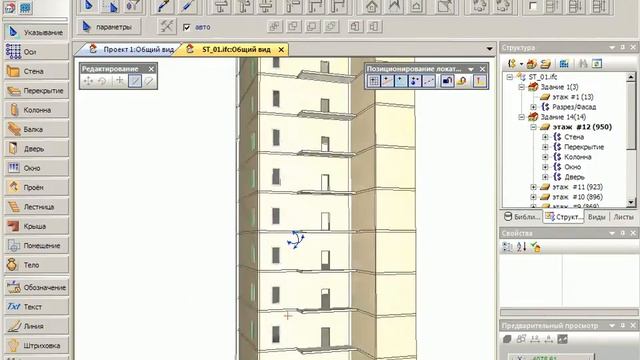The width and height of the screenshot is (640, 360).
Task: Close the Редактирование floating toolbar
Action: [x=151, y=69]
